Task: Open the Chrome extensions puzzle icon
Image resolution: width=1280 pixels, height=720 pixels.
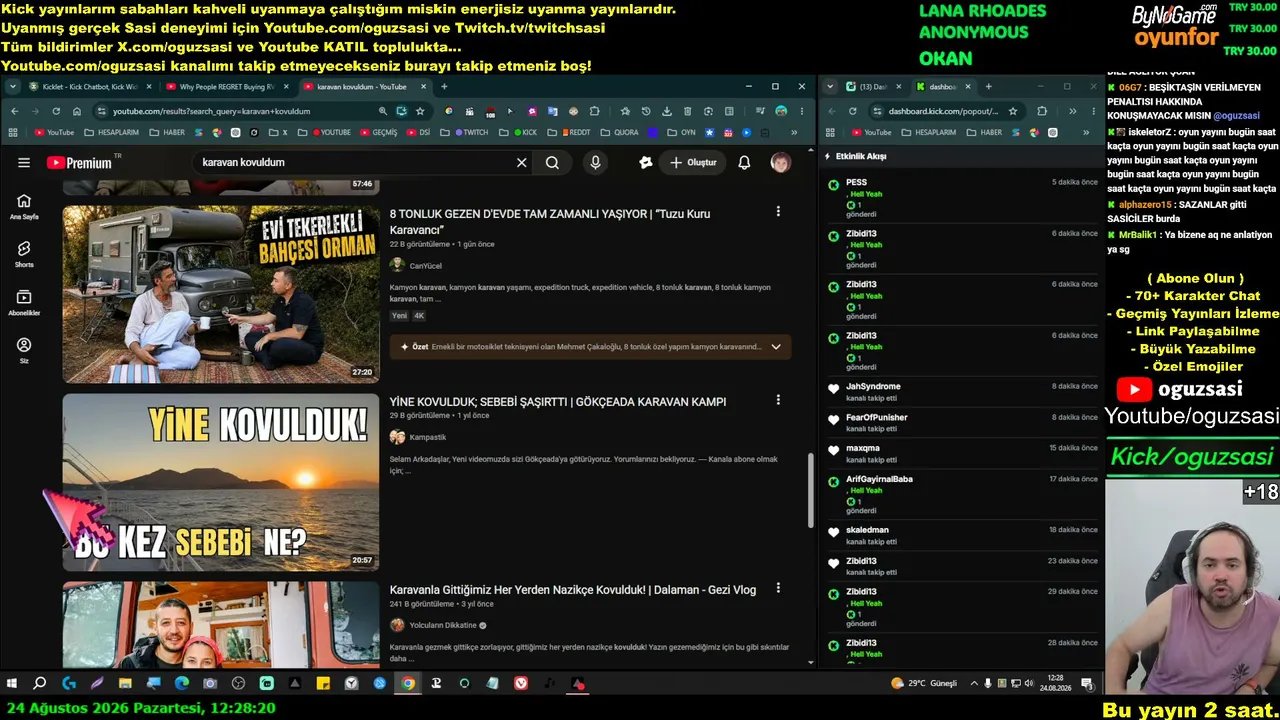Action: 595,111
